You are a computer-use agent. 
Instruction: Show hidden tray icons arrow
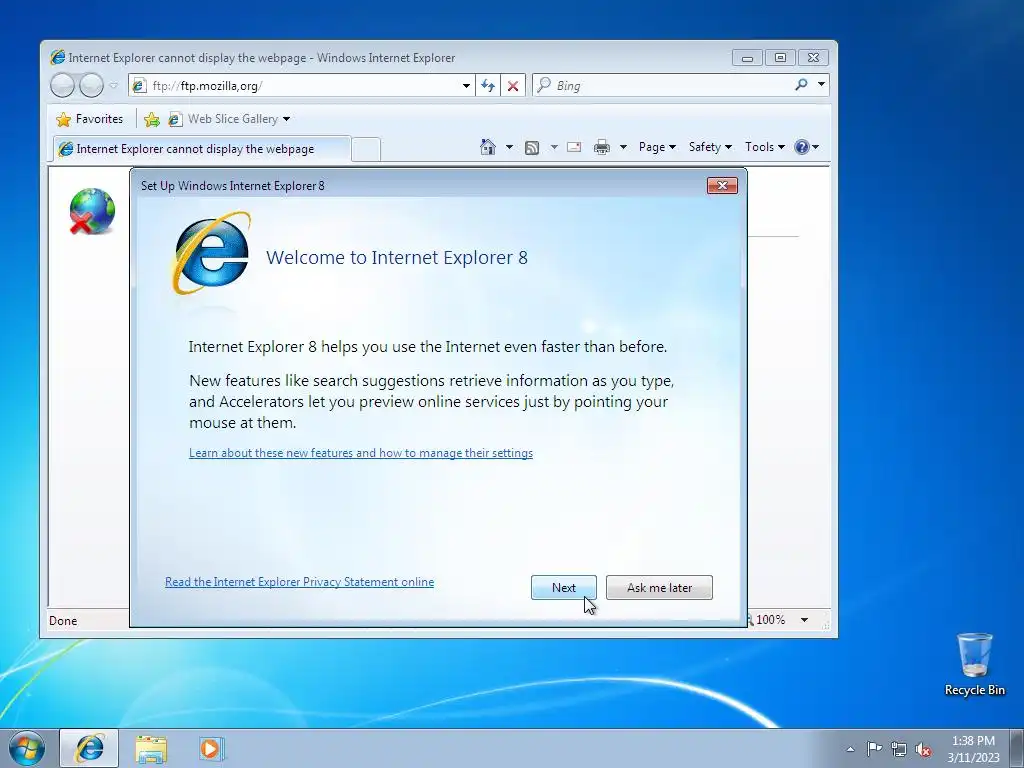[850, 749]
